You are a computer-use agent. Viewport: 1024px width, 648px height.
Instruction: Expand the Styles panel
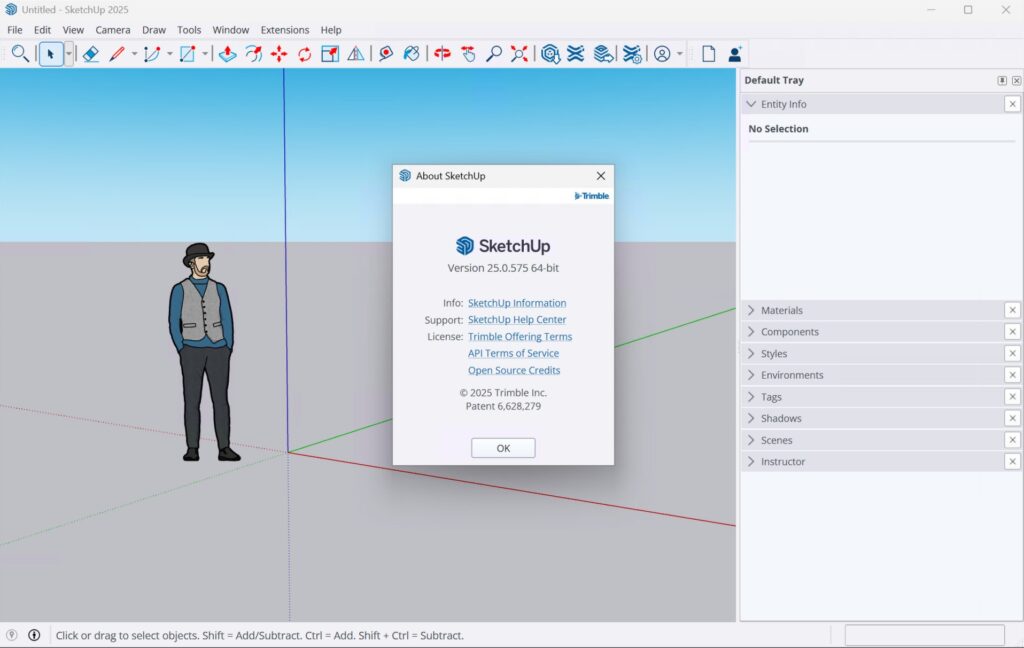751,353
